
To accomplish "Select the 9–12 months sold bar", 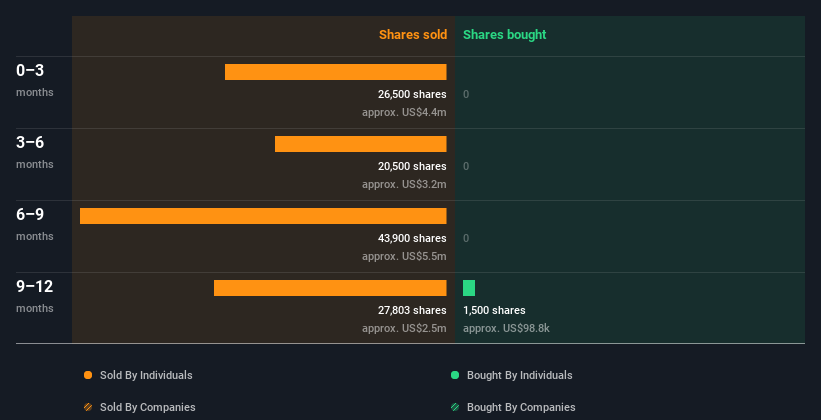I will pos(330,288).
